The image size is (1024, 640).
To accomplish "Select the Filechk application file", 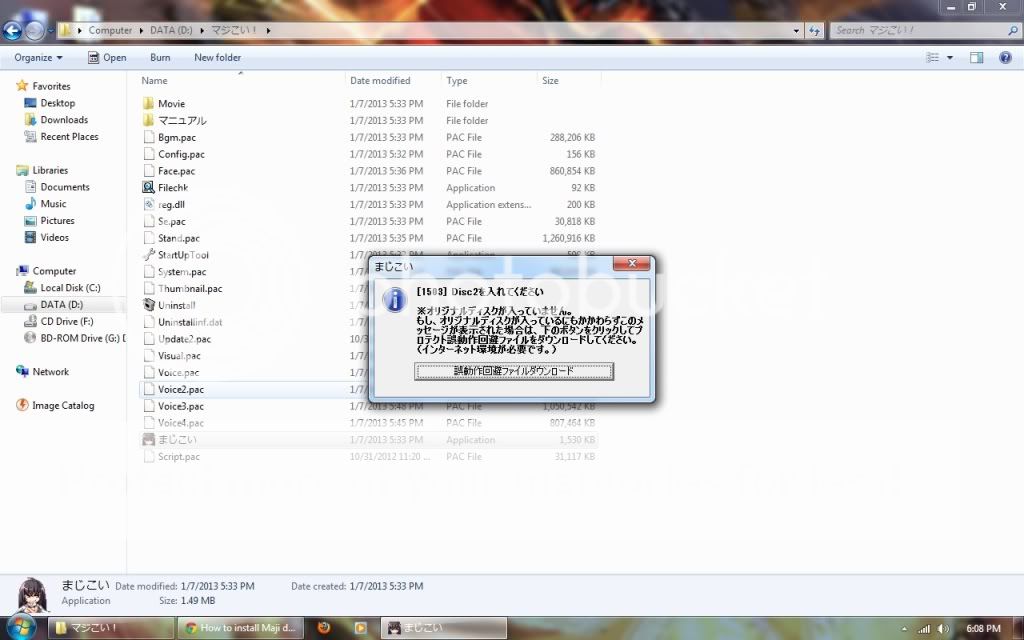I will coord(172,188).
